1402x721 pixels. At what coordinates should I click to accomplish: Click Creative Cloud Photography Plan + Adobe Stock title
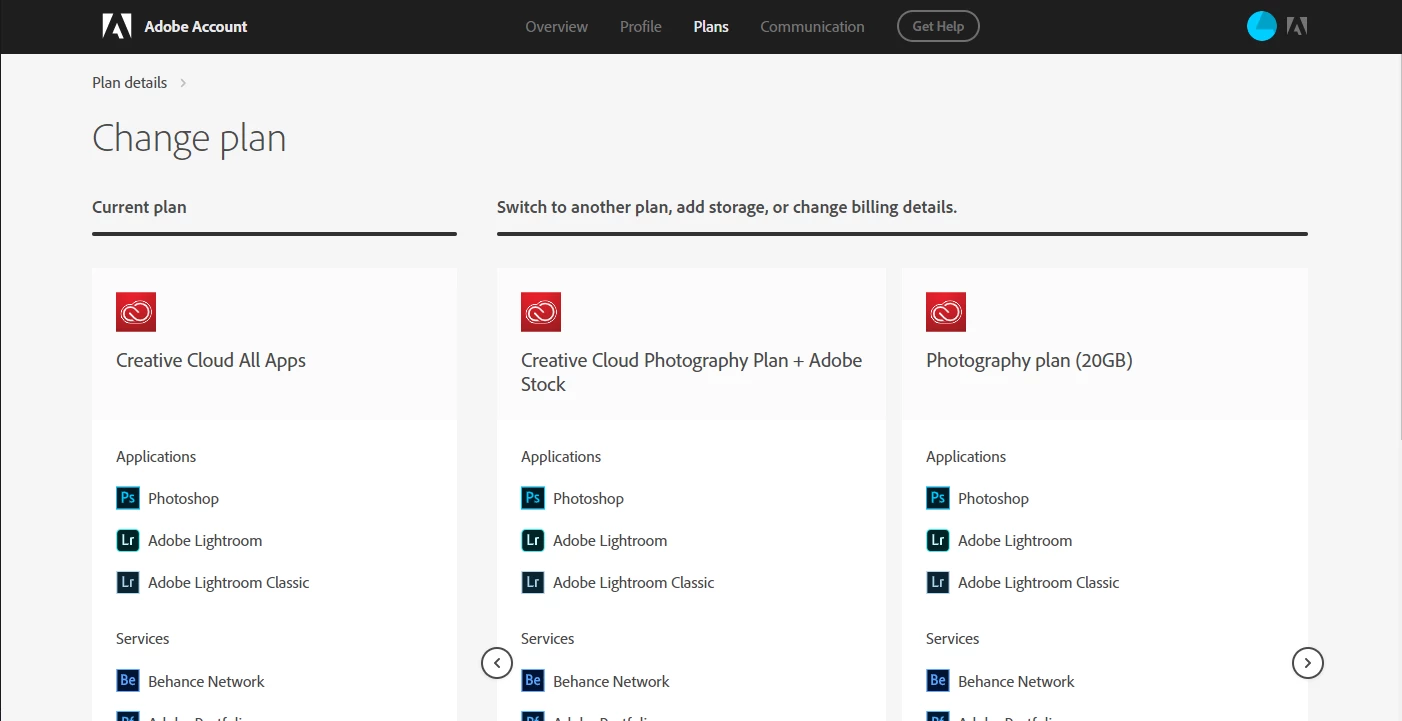coord(691,372)
